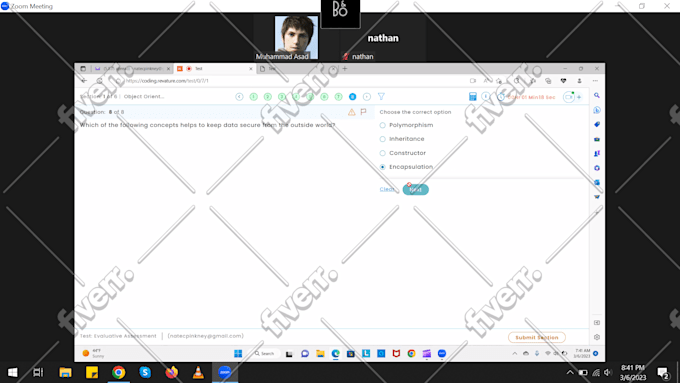Click the Submit Section button
Image resolution: width=680 pixels, height=383 pixels.
536,337
